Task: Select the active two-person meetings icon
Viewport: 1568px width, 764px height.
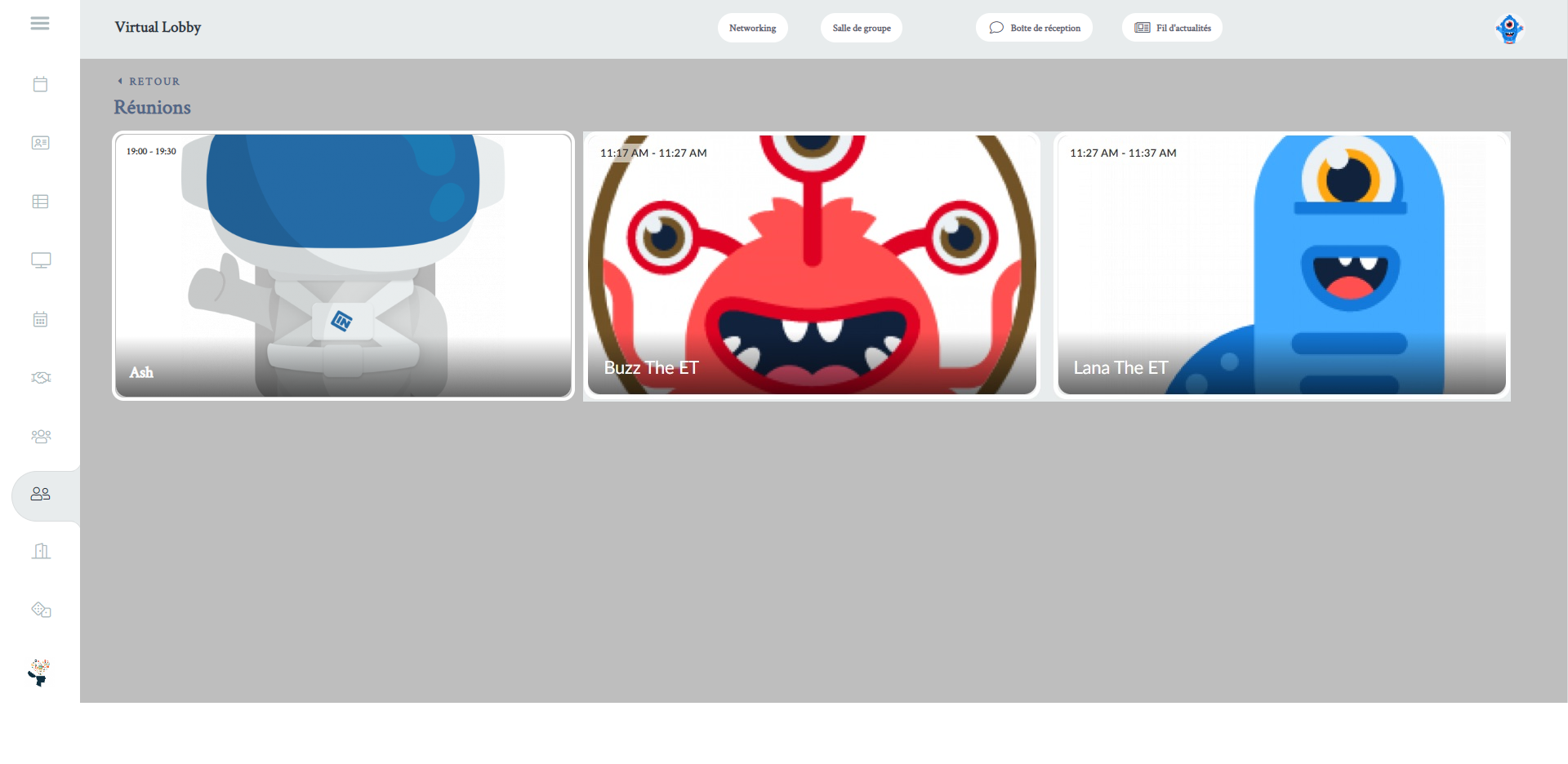Action: 41,494
